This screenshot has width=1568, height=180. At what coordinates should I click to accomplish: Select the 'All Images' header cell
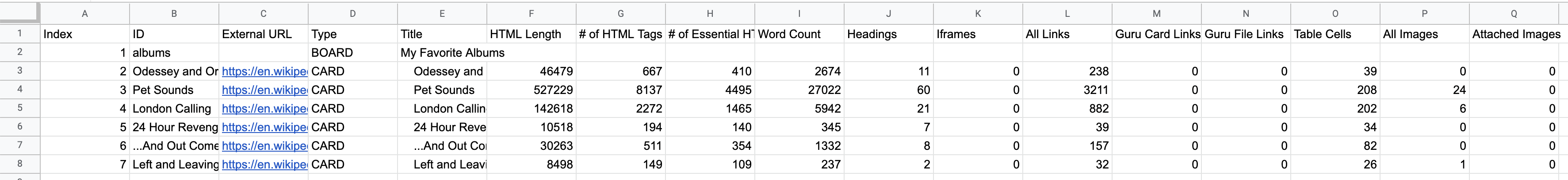(1424, 34)
